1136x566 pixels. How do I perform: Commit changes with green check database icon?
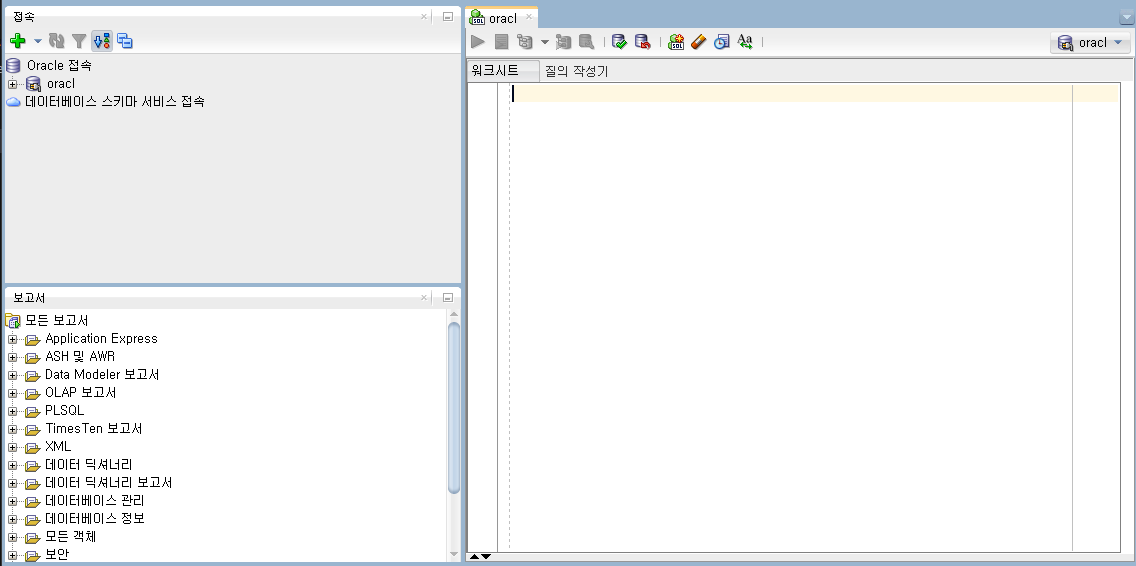(619, 42)
